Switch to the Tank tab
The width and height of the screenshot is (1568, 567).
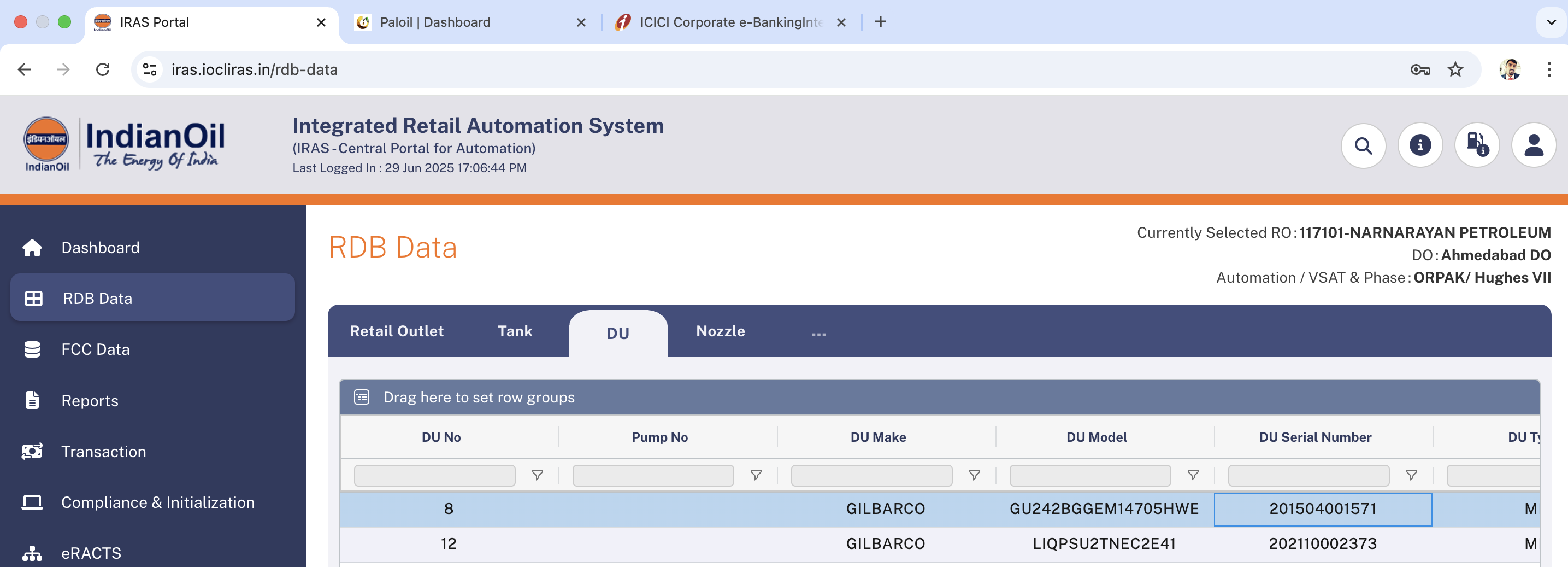(x=514, y=331)
